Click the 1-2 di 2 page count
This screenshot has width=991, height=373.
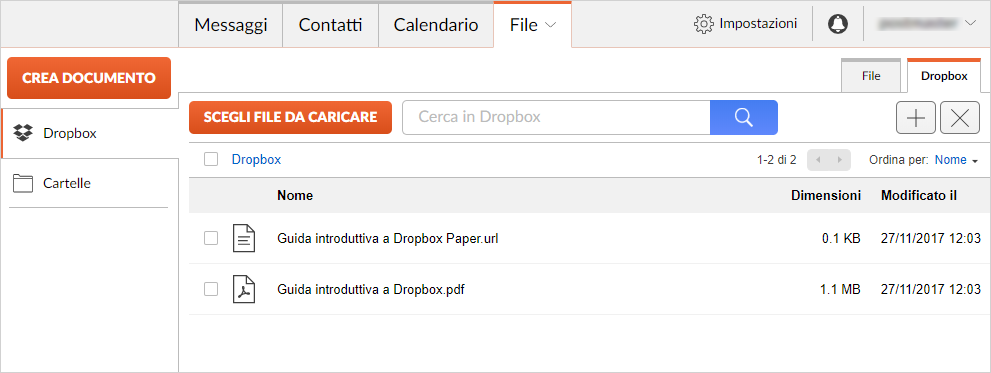pos(777,160)
